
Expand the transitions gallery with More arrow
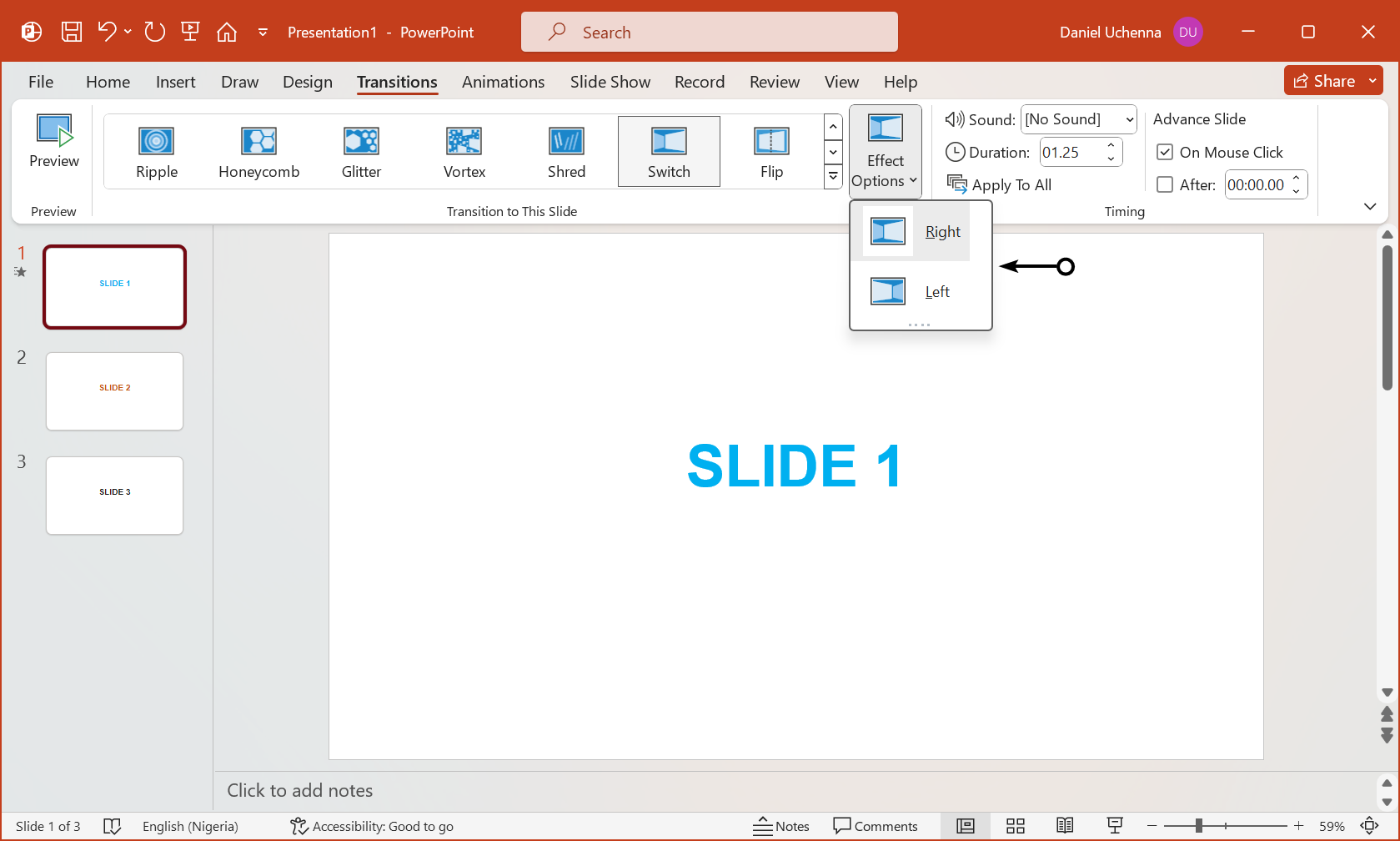833,177
